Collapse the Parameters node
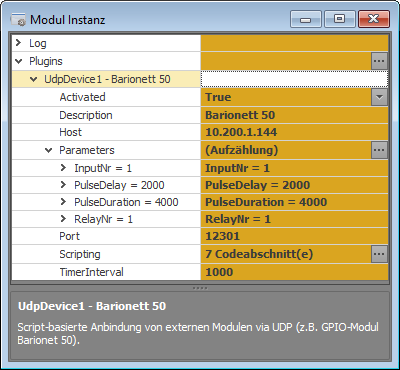Screen dimensions: 400x370 [49, 150]
